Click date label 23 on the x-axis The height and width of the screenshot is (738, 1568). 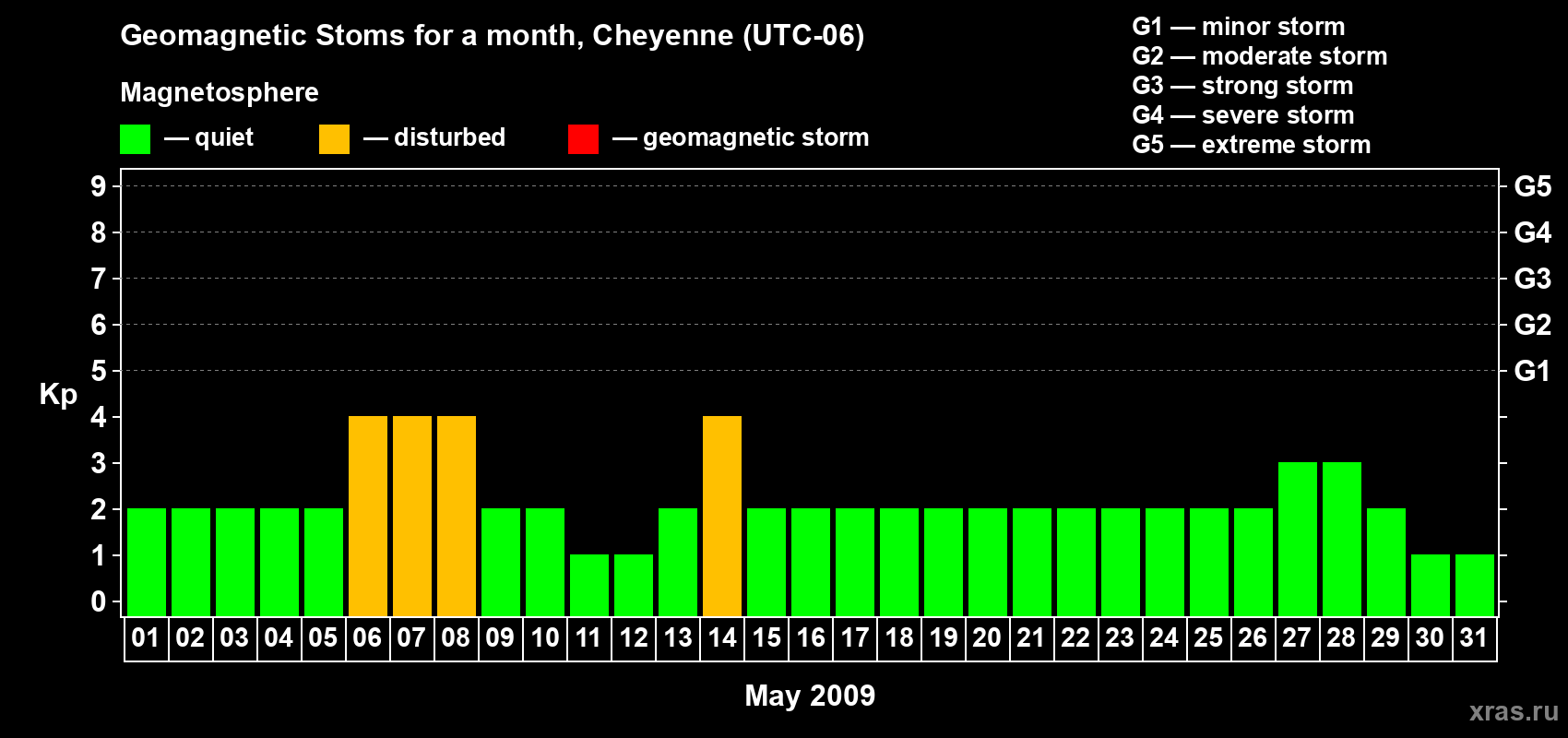point(1120,638)
